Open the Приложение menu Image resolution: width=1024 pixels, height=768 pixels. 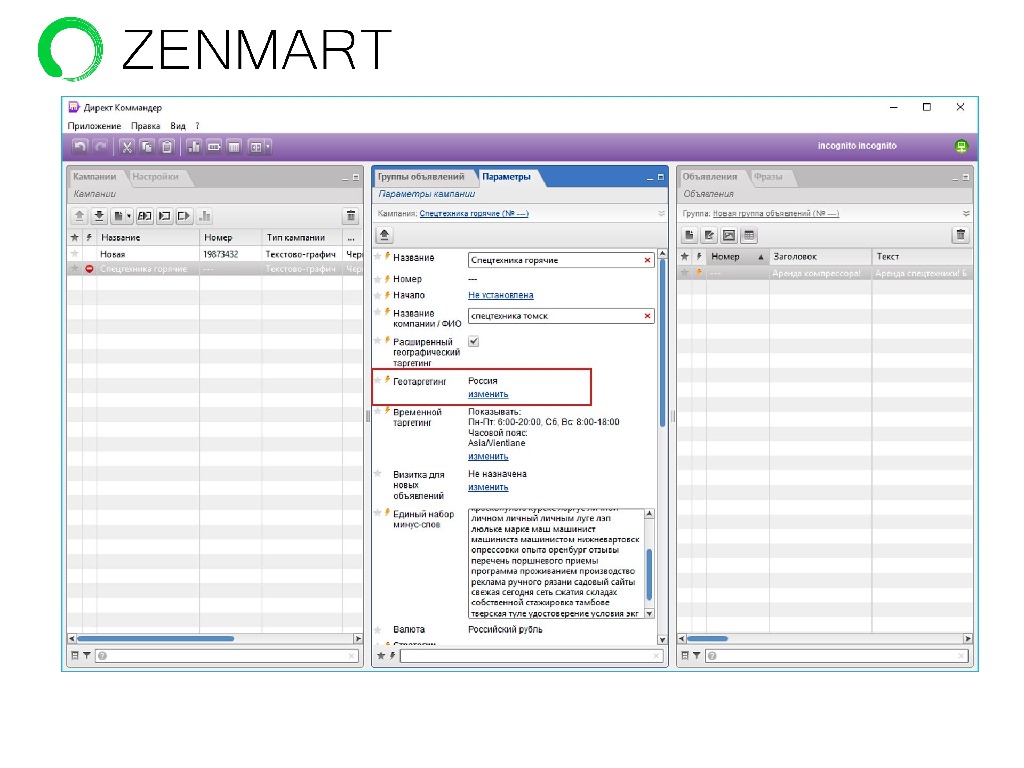click(94, 126)
